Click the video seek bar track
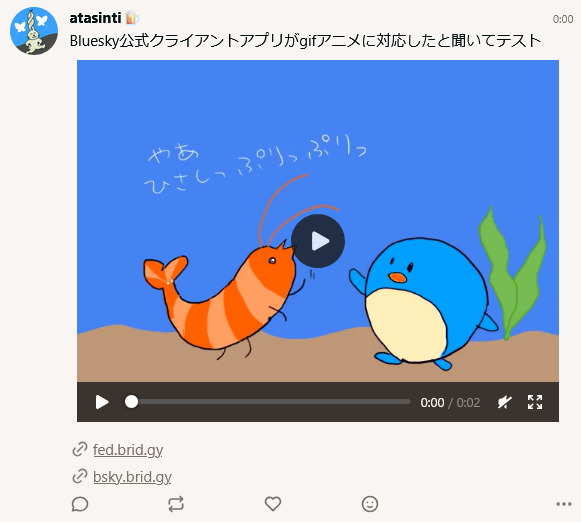This screenshot has height=522, width=581. (268, 402)
